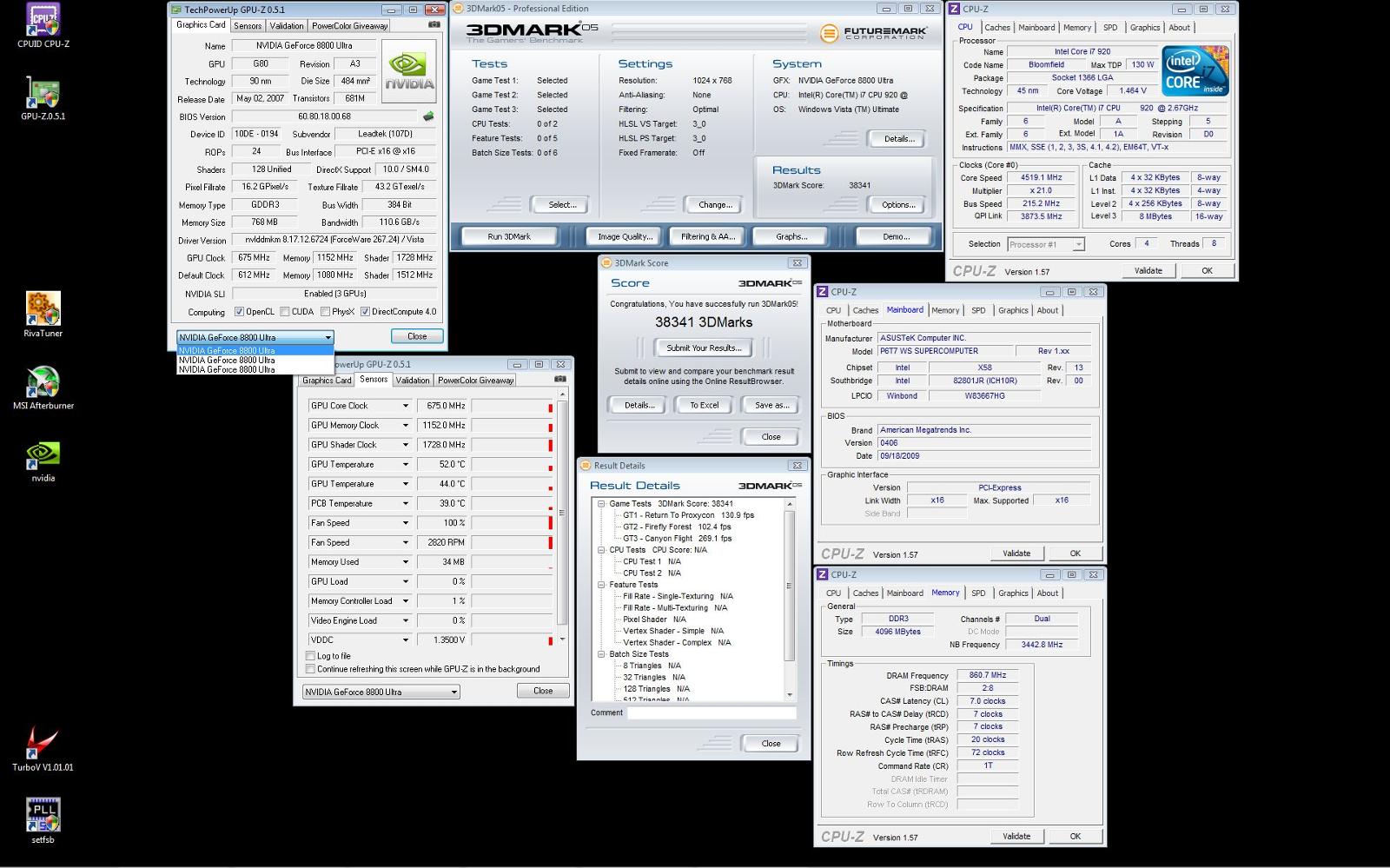The image size is (1390, 868).
Task: Click the NVIDIA logo in GPU-Z
Action: pyautogui.click(x=409, y=72)
